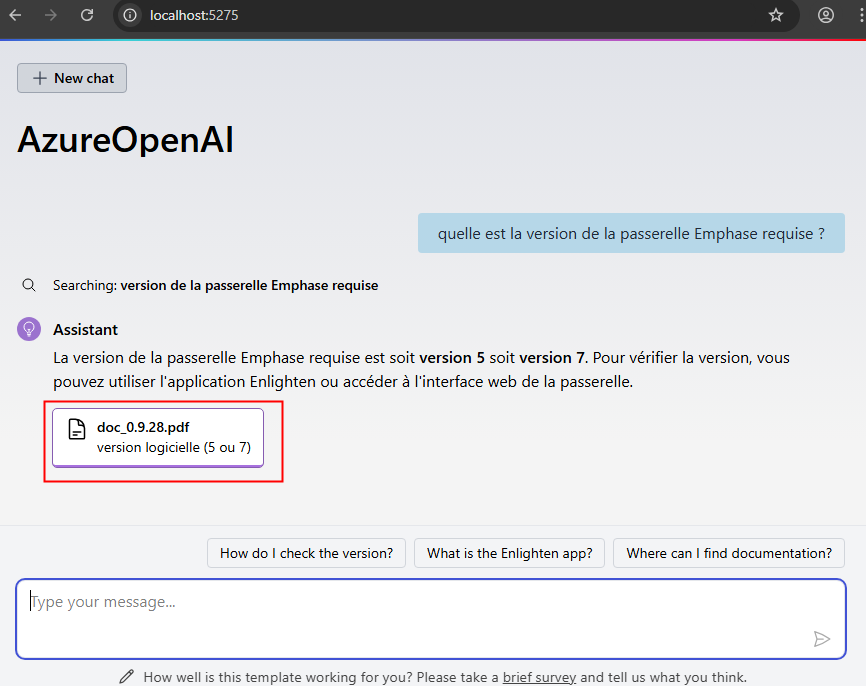Go back using browser back arrow
The width and height of the screenshot is (866, 686).
click(15, 15)
